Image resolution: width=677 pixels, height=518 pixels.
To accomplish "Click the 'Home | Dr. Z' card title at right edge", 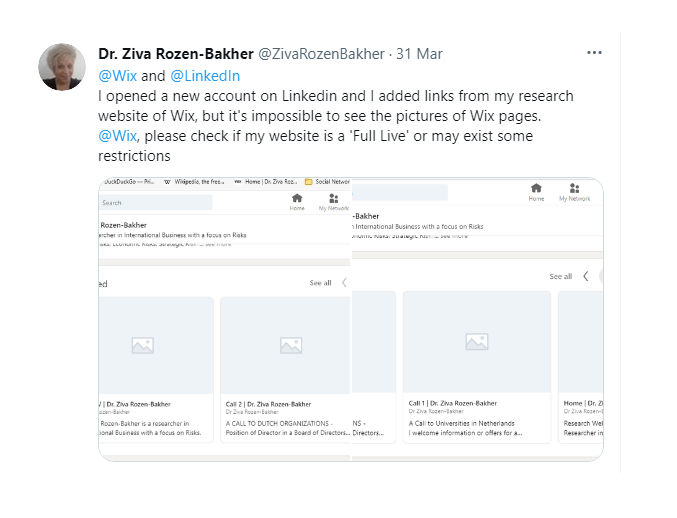I will (583, 403).
